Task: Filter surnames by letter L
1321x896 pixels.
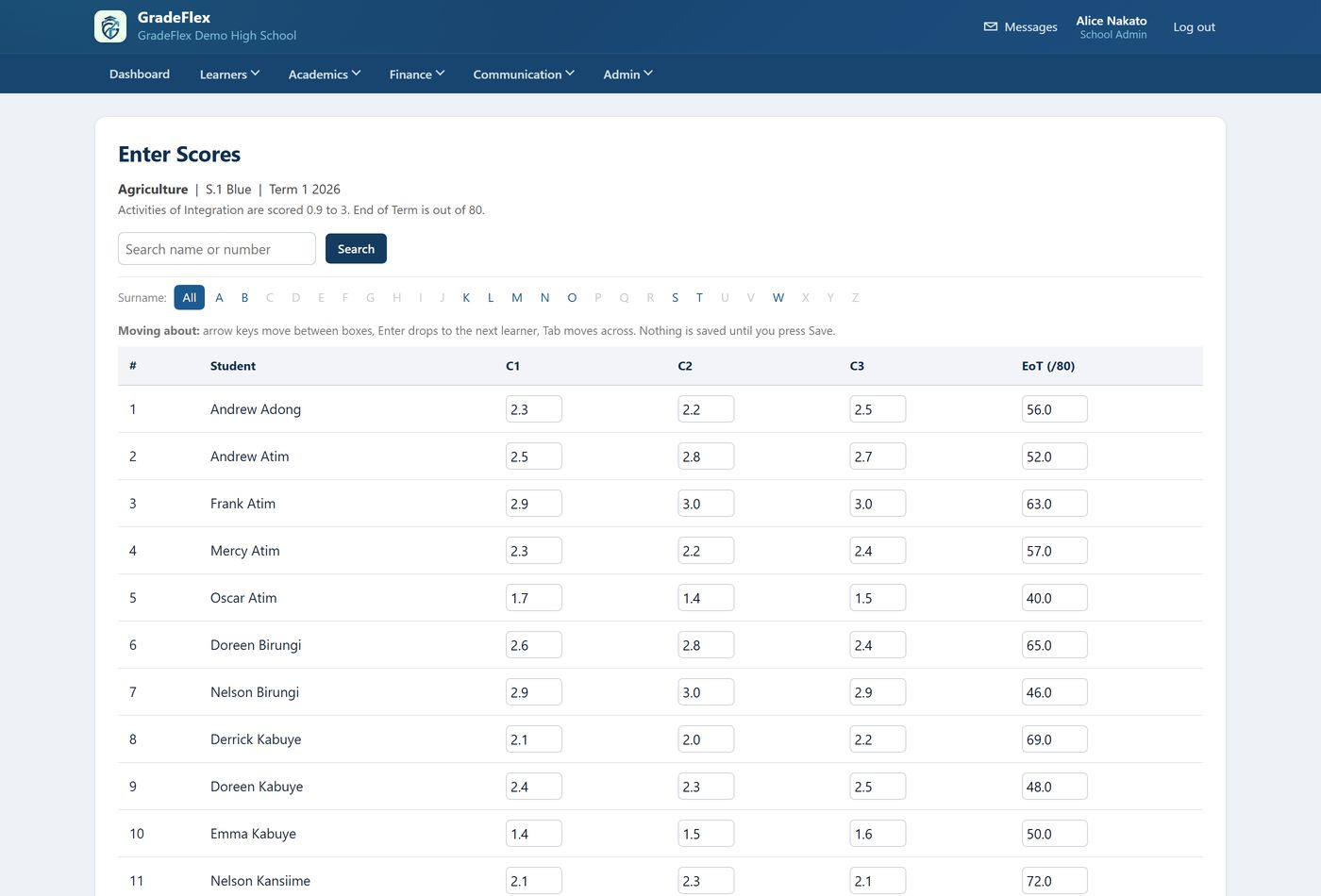Action: pos(491,297)
